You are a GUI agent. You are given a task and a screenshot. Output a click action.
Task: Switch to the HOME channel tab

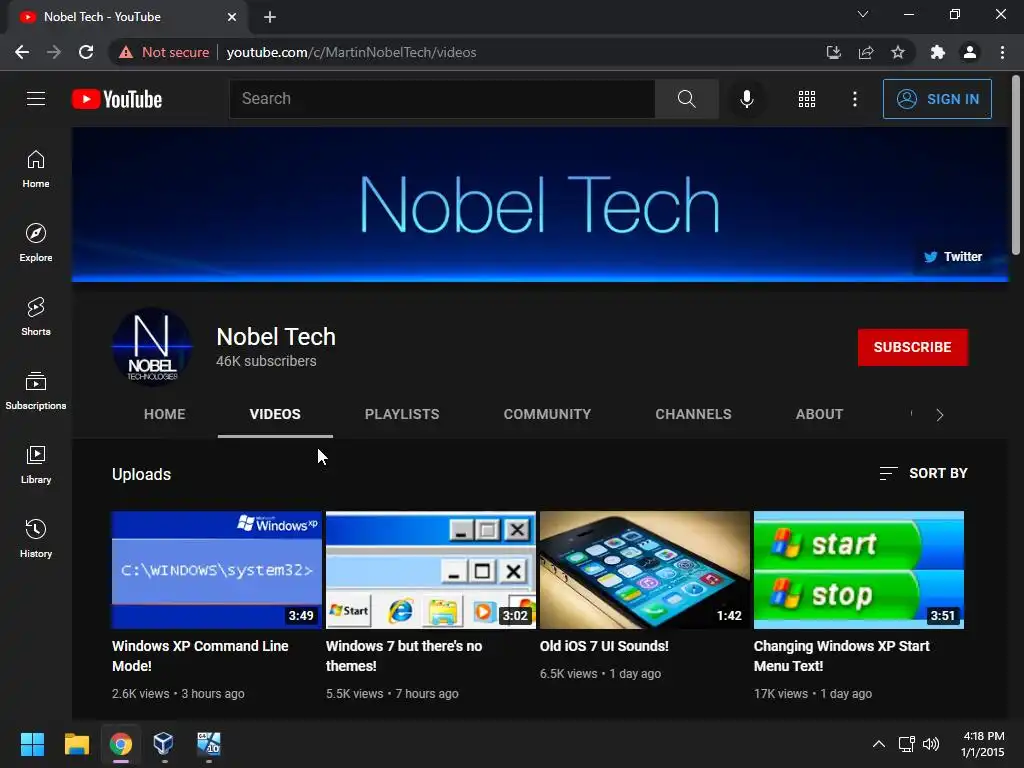(x=165, y=414)
